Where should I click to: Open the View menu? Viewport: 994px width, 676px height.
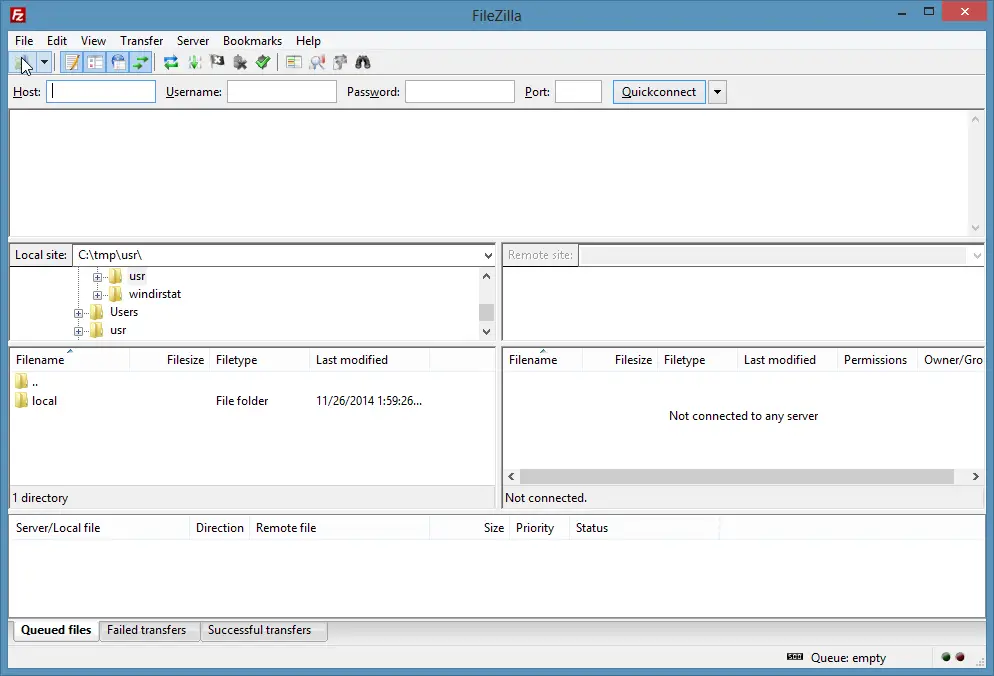click(x=93, y=41)
